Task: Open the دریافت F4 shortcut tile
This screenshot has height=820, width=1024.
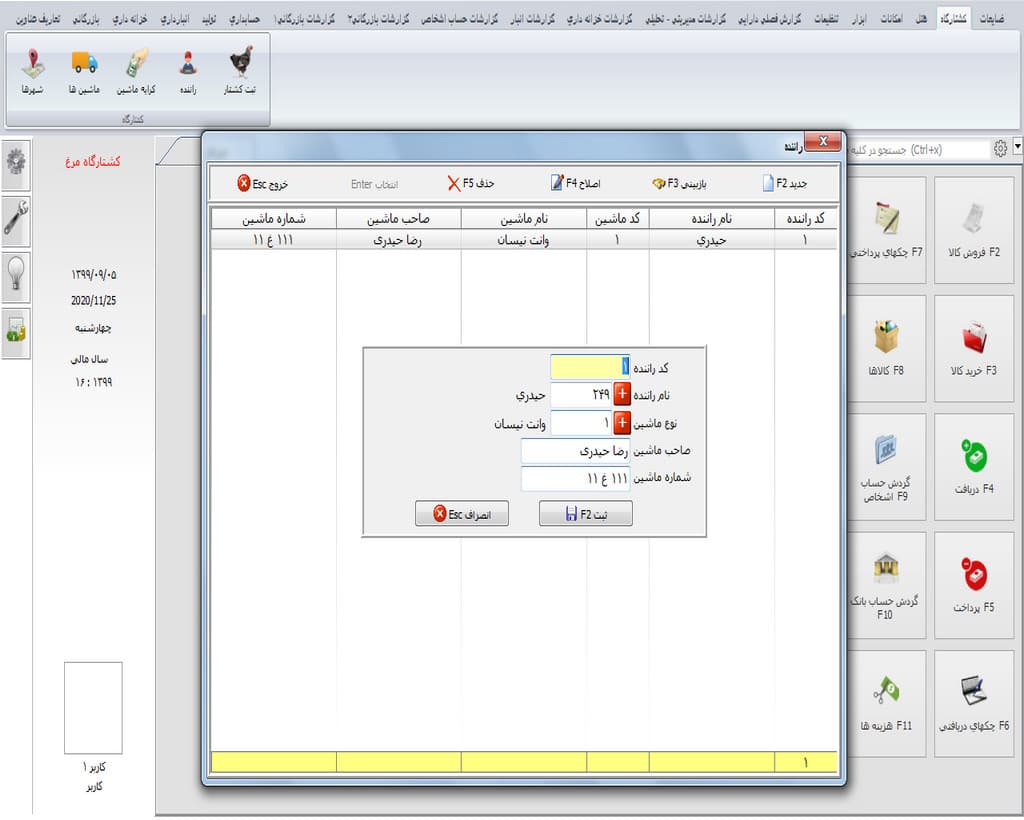Action: pyautogui.click(x=974, y=467)
